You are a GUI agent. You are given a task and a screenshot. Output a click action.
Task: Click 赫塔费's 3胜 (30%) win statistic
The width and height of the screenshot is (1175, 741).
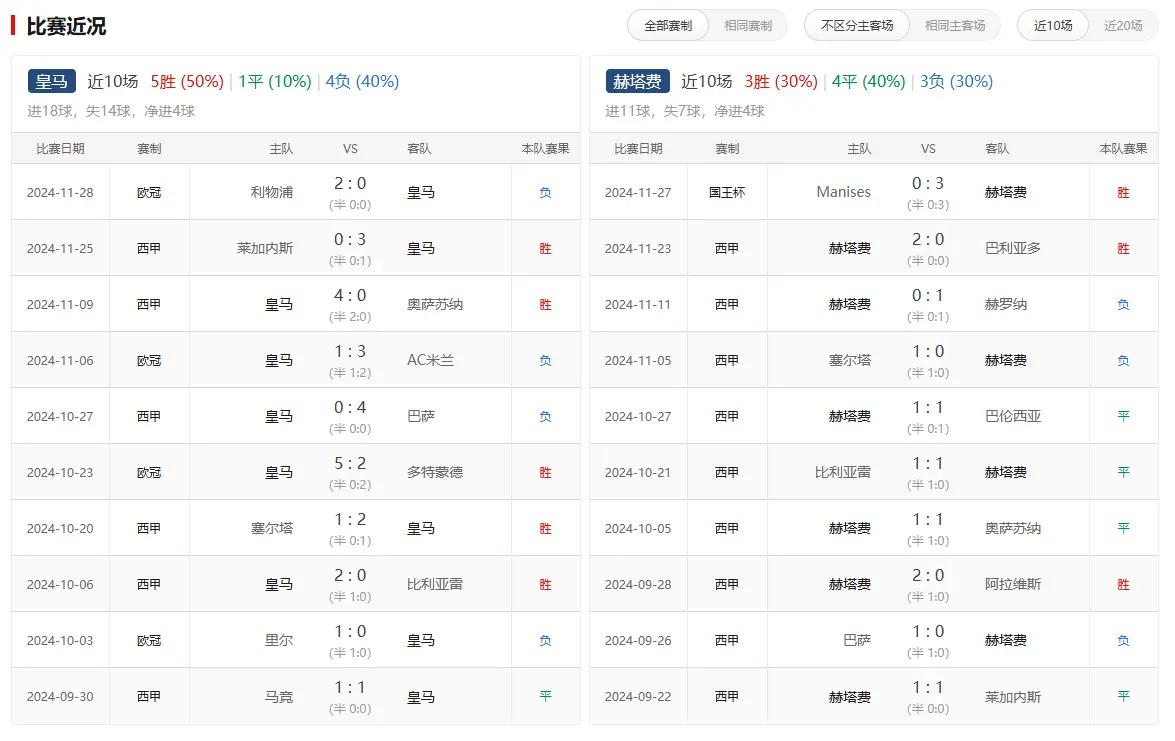[781, 81]
